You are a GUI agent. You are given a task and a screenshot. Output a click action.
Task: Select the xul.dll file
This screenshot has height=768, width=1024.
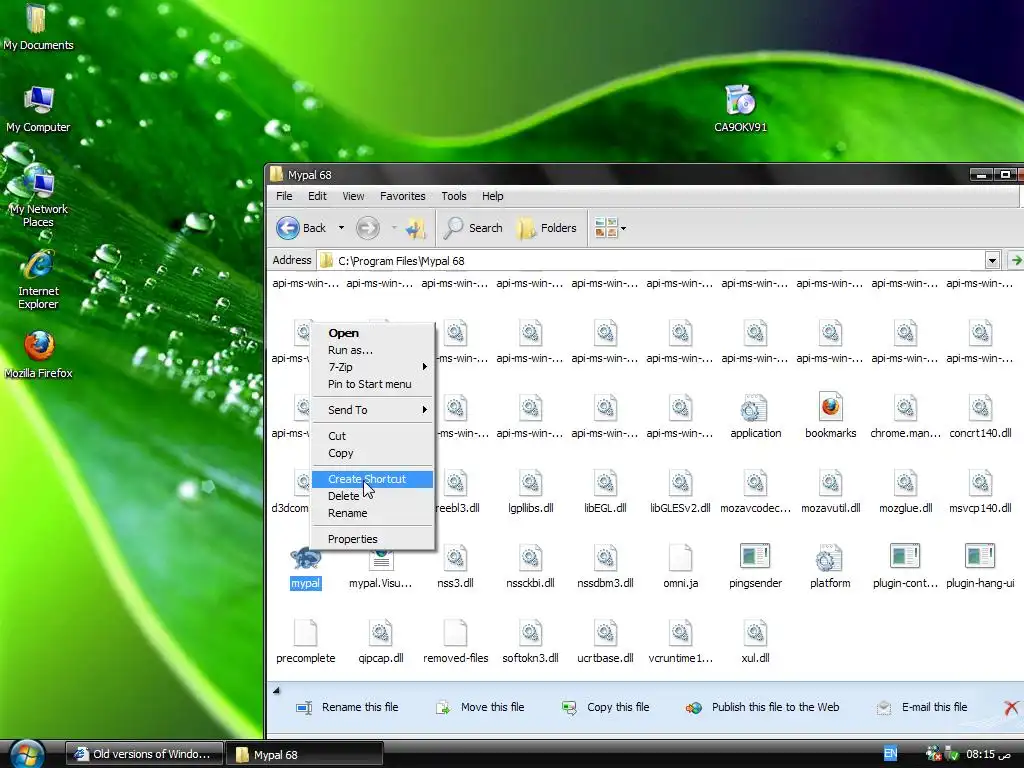[x=755, y=641]
